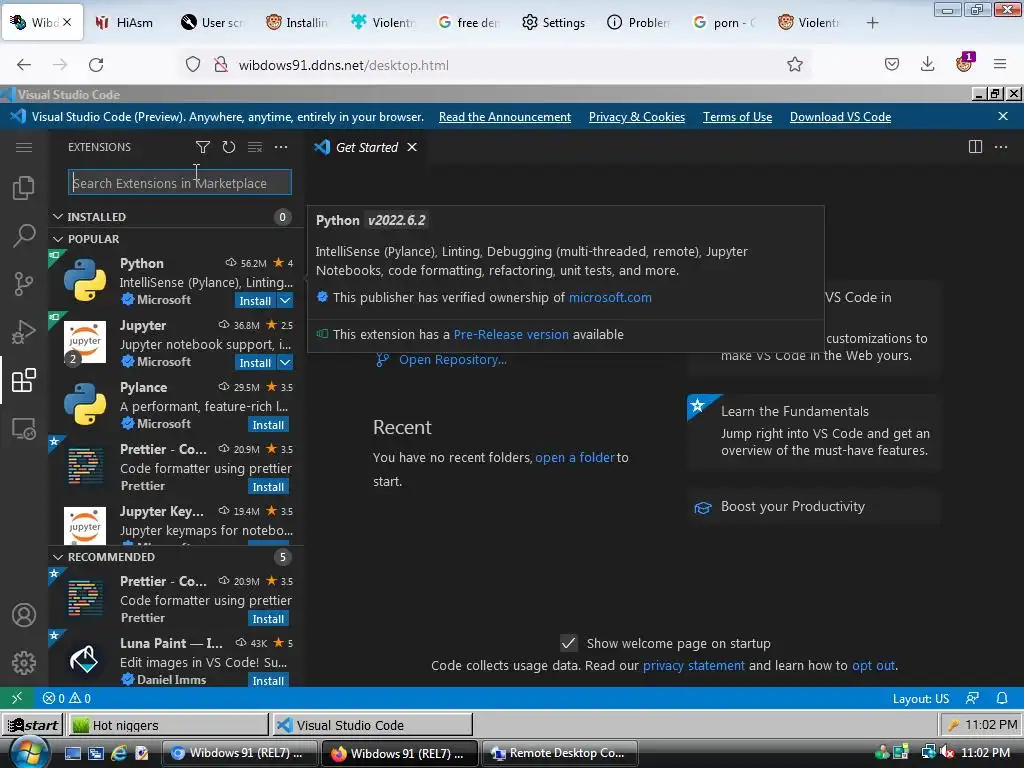
Task: Focus the Search Extensions in Marketplace field
Action: click(x=180, y=182)
